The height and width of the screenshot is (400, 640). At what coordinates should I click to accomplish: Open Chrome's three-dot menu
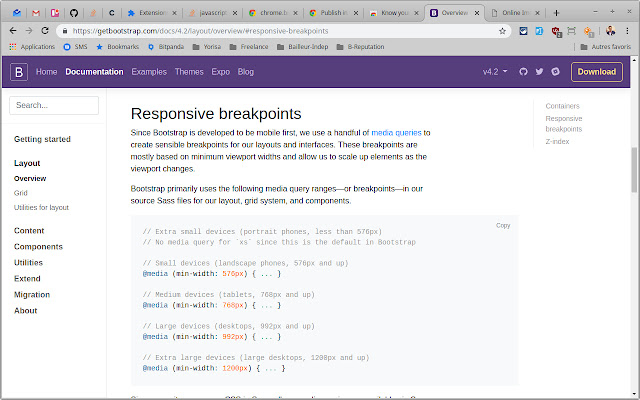pos(627,31)
